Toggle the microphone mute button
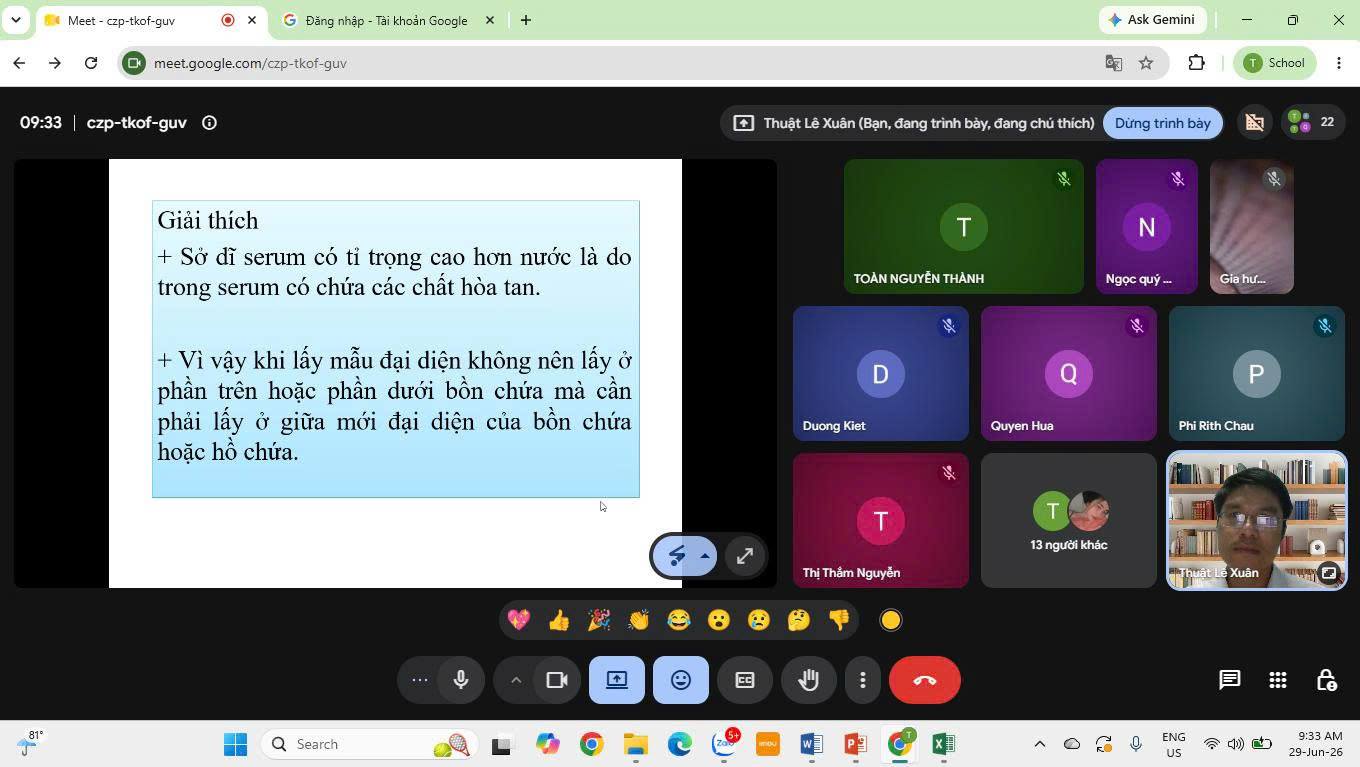 point(461,680)
